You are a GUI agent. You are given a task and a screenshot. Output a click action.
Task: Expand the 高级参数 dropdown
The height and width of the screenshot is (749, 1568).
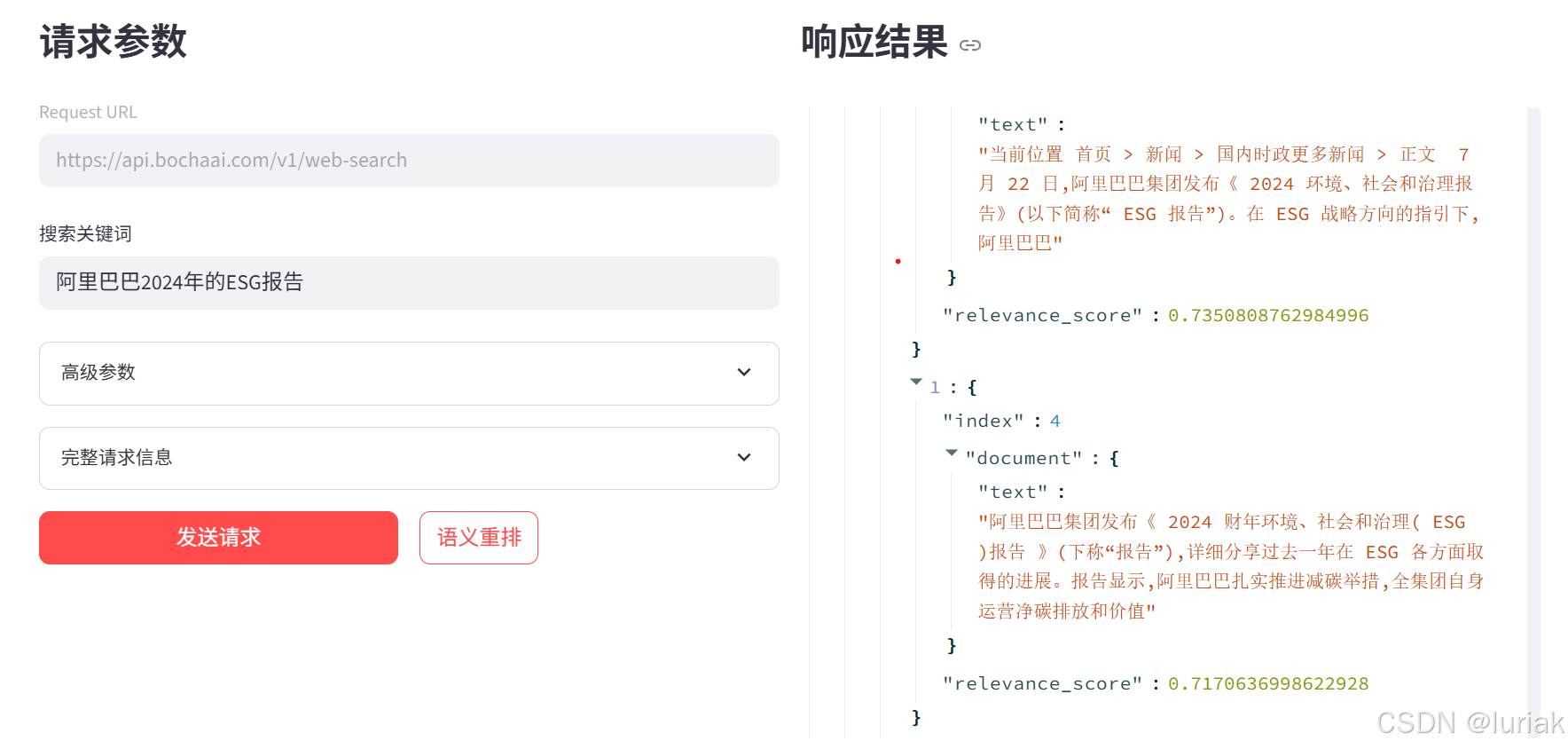tap(409, 374)
